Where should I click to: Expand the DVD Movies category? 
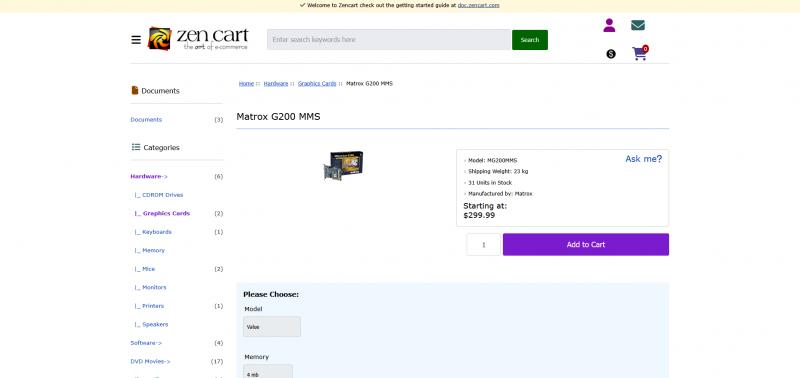151,361
